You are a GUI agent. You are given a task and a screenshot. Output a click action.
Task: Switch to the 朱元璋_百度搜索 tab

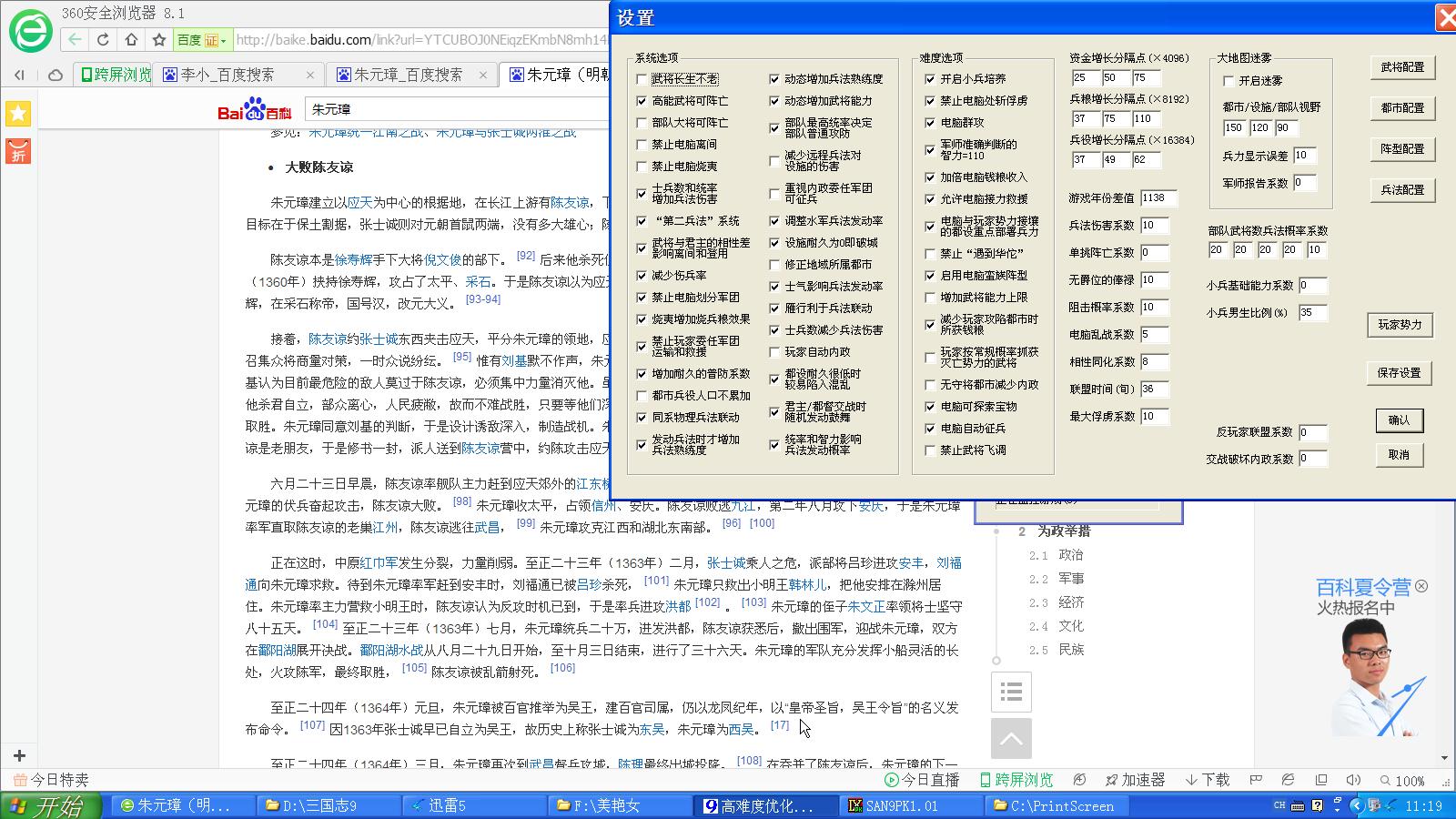(x=408, y=75)
